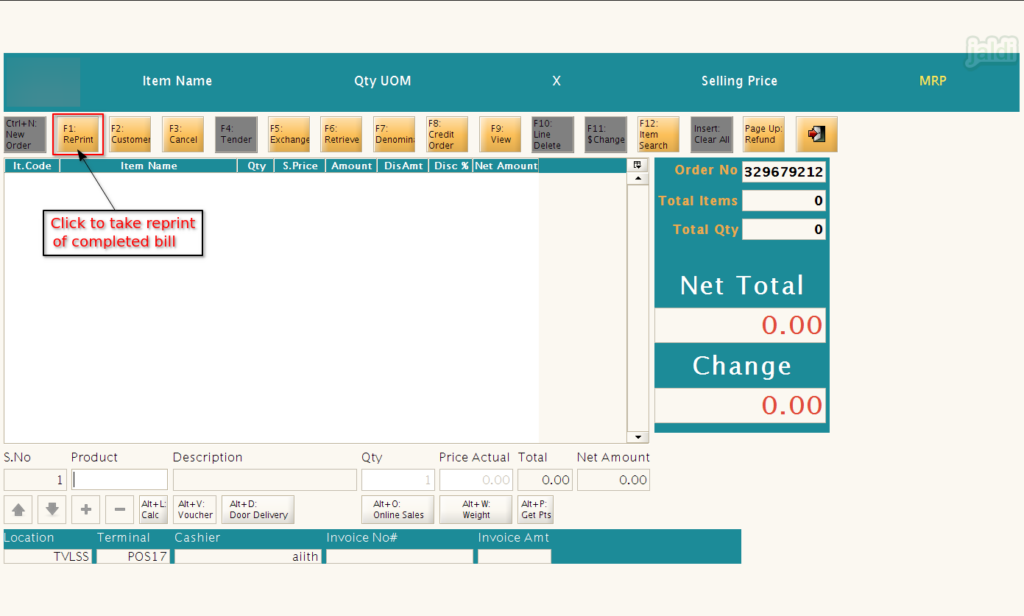
Task: Click the S.Price column header
Action: (300, 166)
